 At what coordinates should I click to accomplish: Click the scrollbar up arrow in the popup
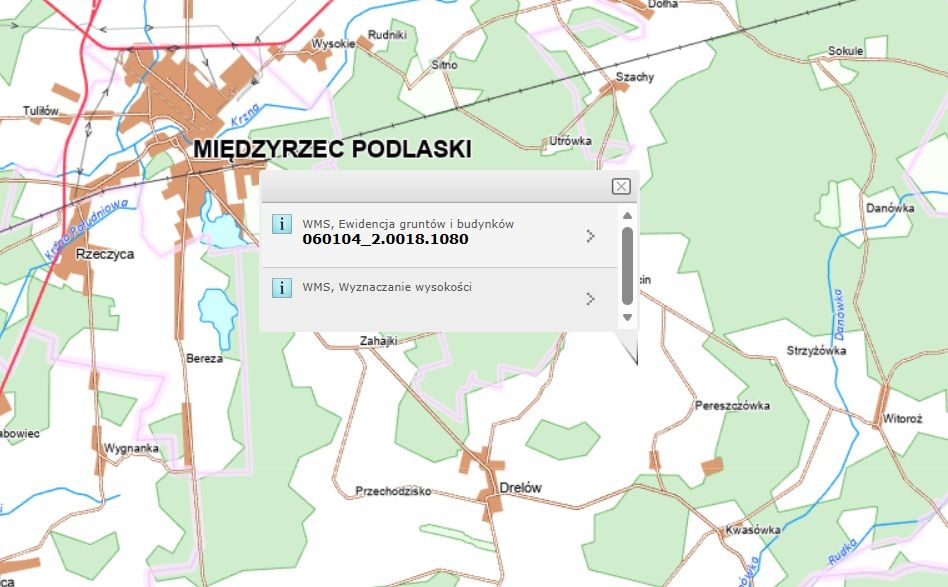tap(626, 215)
